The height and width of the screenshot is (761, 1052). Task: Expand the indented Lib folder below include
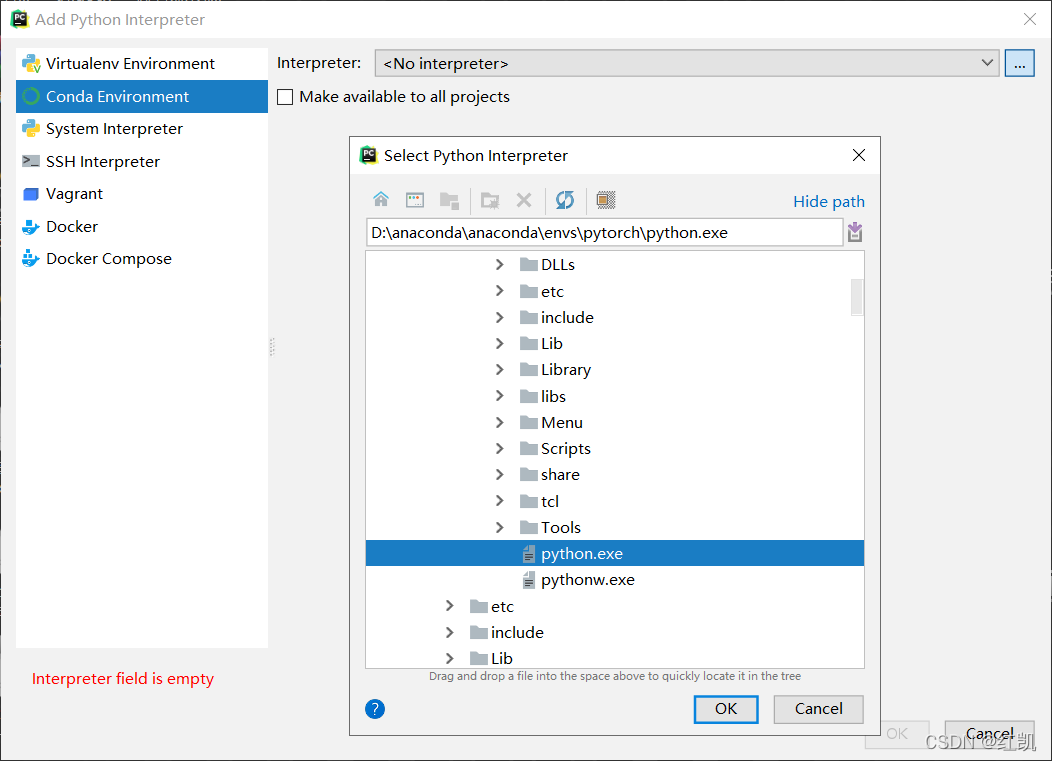(500, 344)
